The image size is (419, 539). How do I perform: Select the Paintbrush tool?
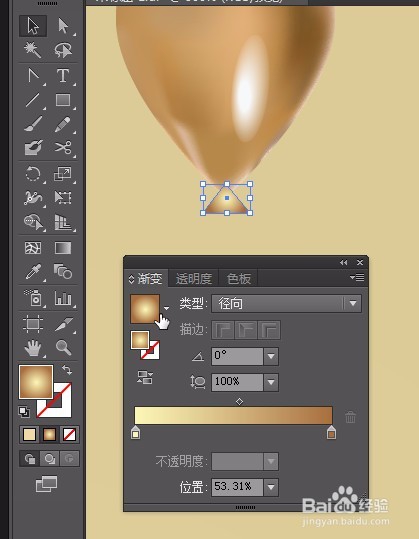[33, 124]
